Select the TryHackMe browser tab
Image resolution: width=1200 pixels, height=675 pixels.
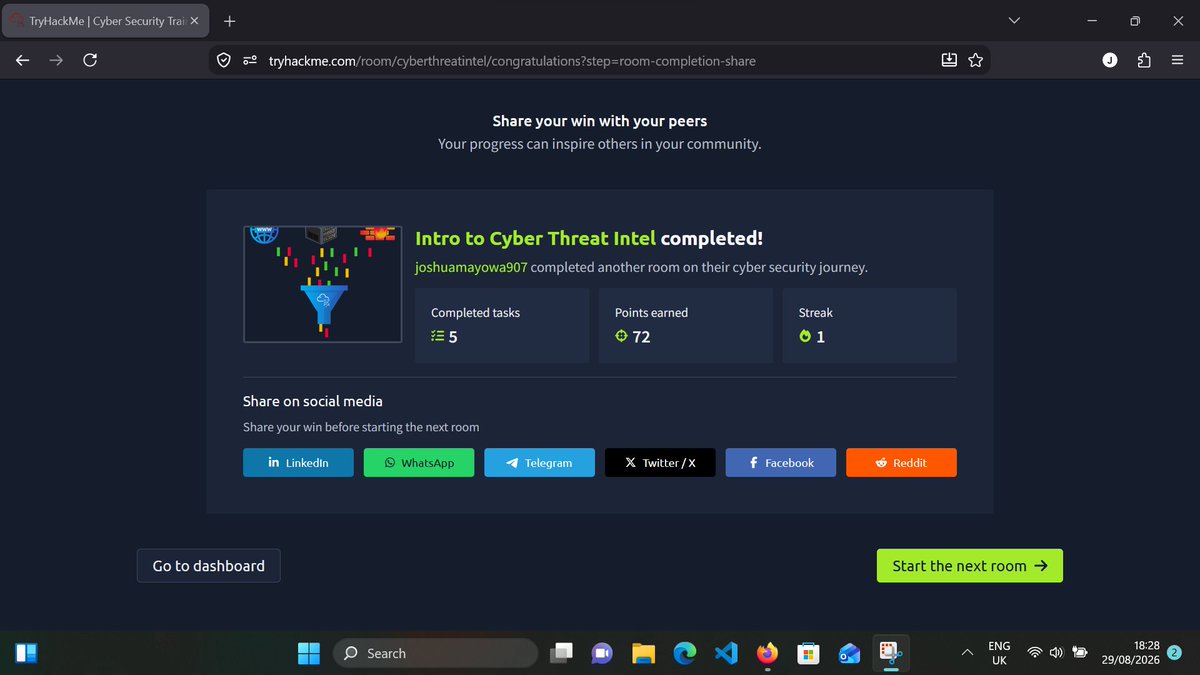click(x=106, y=21)
